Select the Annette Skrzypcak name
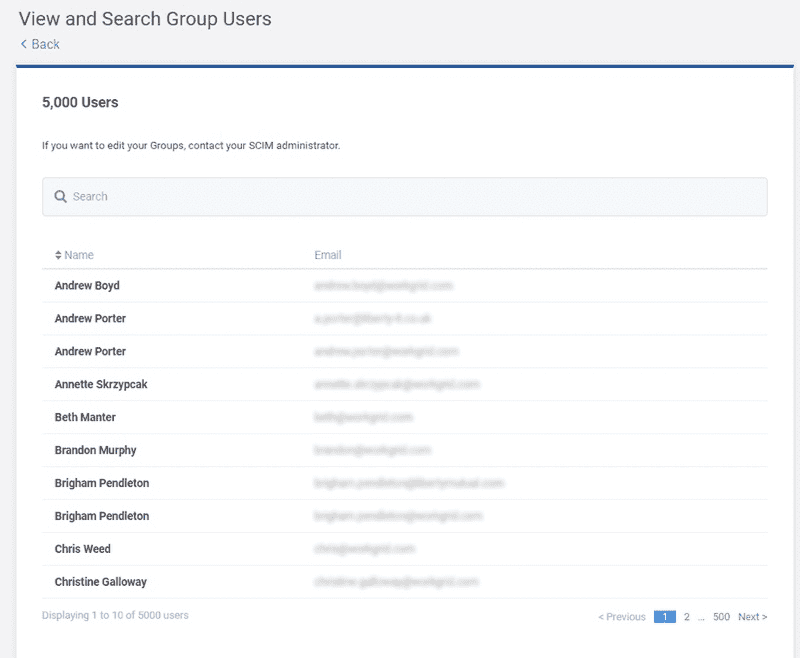Image resolution: width=800 pixels, height=658 pixels. [x=101, y=384]
